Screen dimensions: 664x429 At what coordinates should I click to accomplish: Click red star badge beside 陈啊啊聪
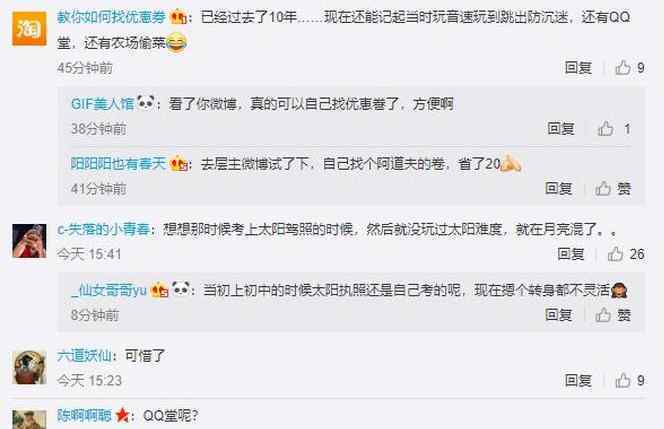click(x=122, y=415)
